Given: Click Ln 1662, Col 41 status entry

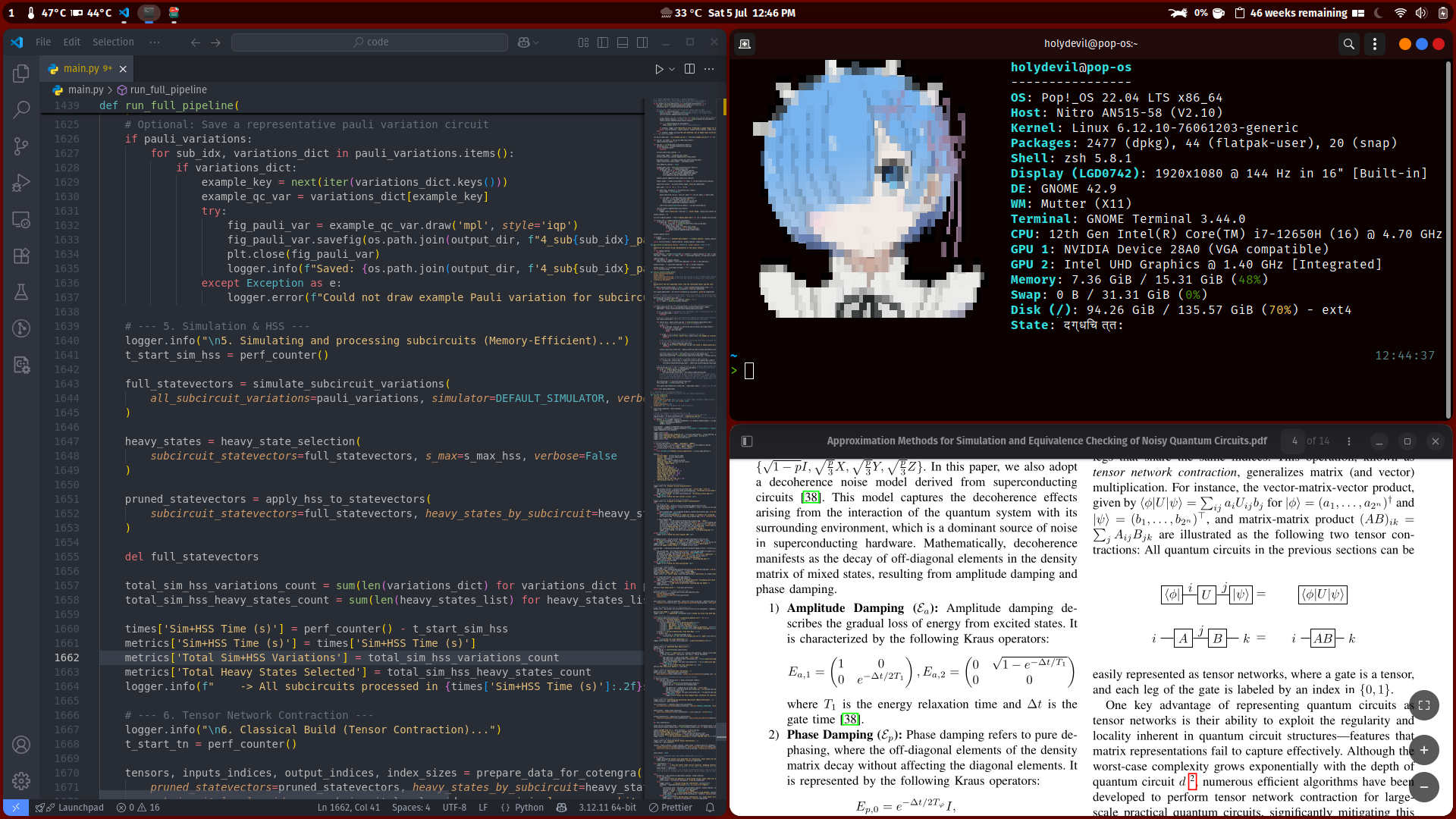Looking at the screenshot, I should point(348,808).
